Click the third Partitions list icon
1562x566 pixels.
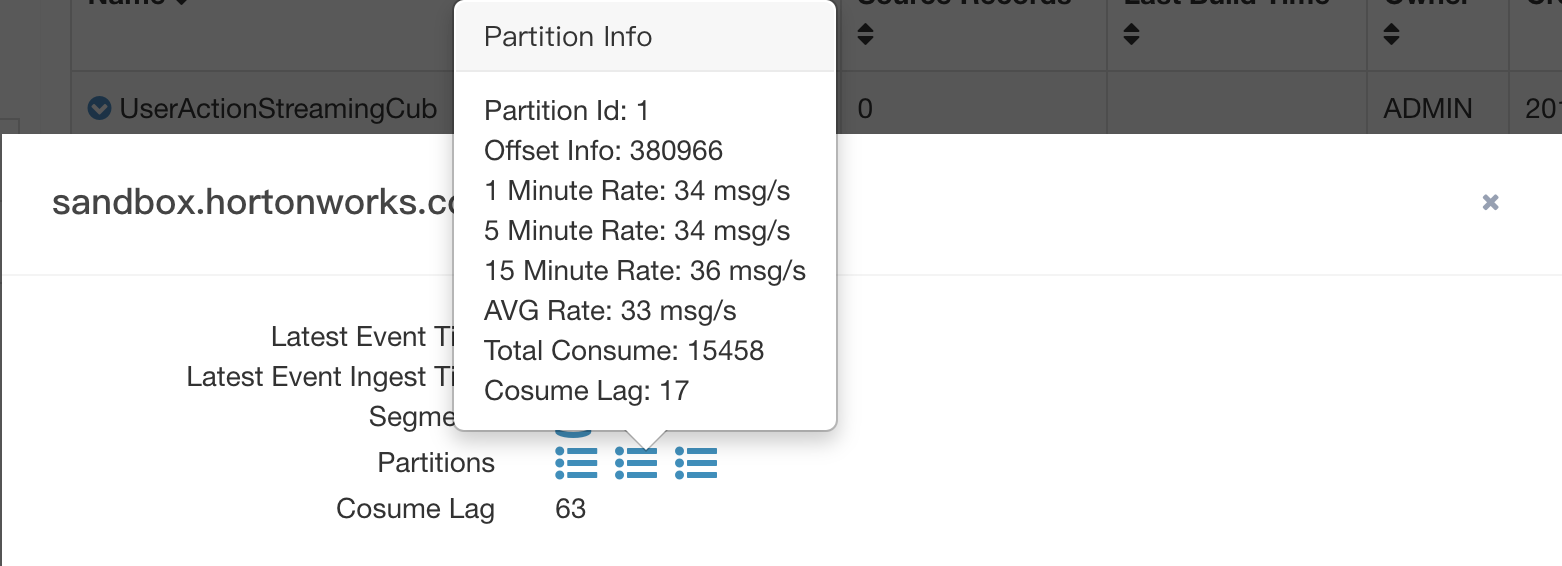pyautogui.click(x=696, y=463)
